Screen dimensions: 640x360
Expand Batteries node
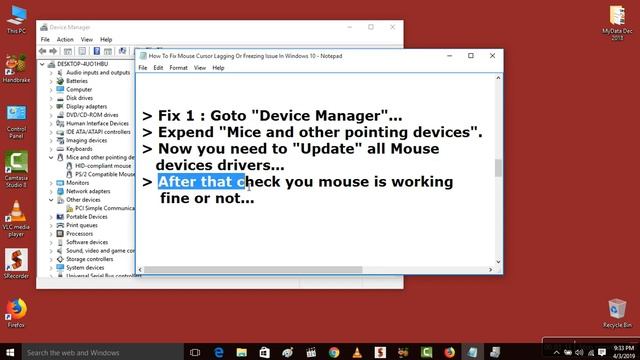pos(51,81)
